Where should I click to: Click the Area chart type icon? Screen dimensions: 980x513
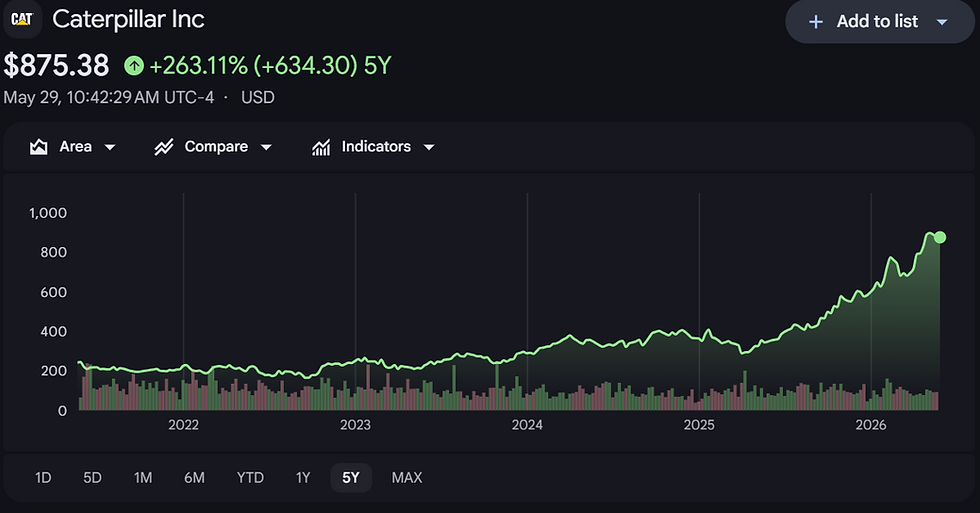pos(39,147)
